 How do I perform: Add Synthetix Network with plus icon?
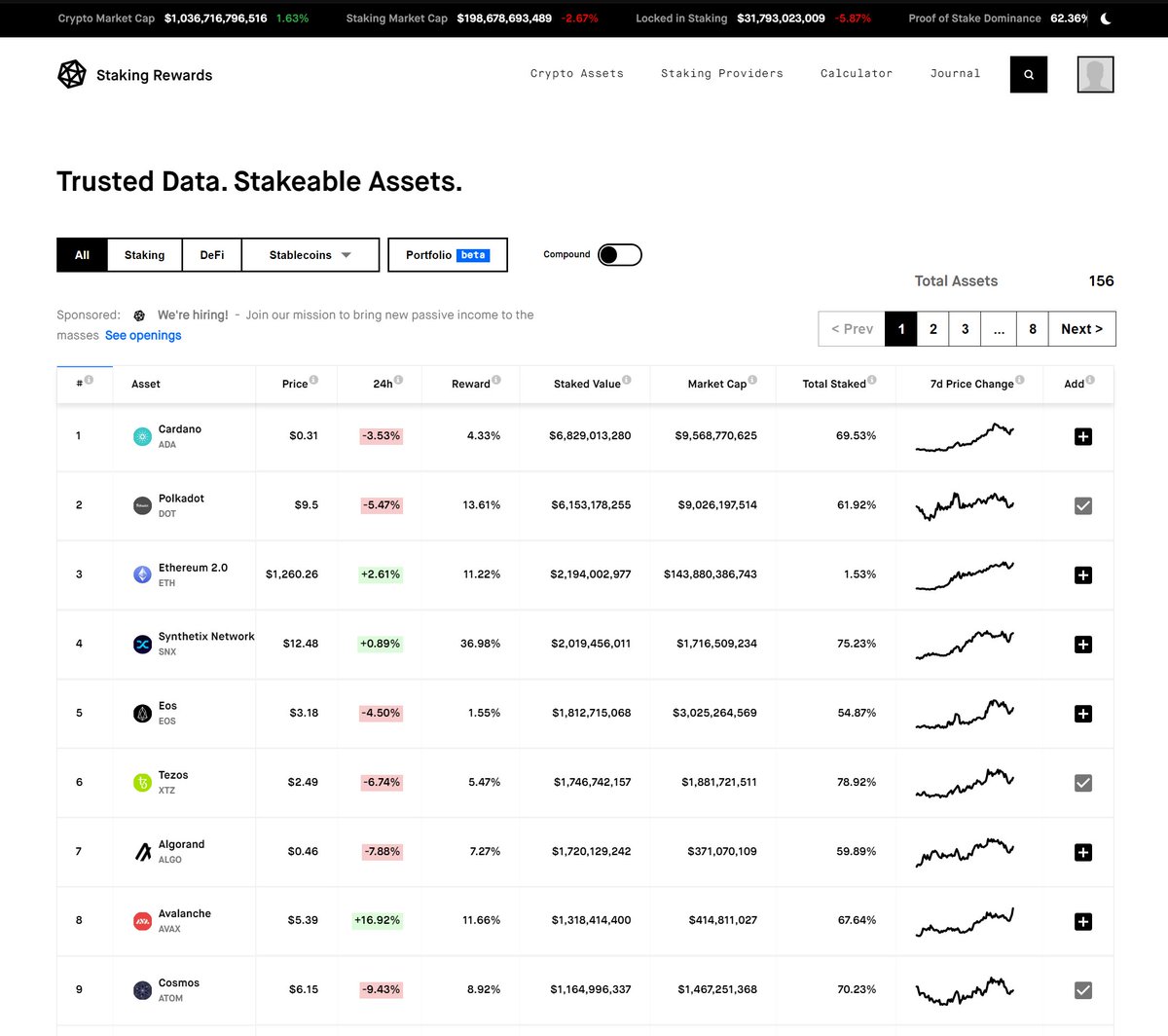[x=1082, y=644]
